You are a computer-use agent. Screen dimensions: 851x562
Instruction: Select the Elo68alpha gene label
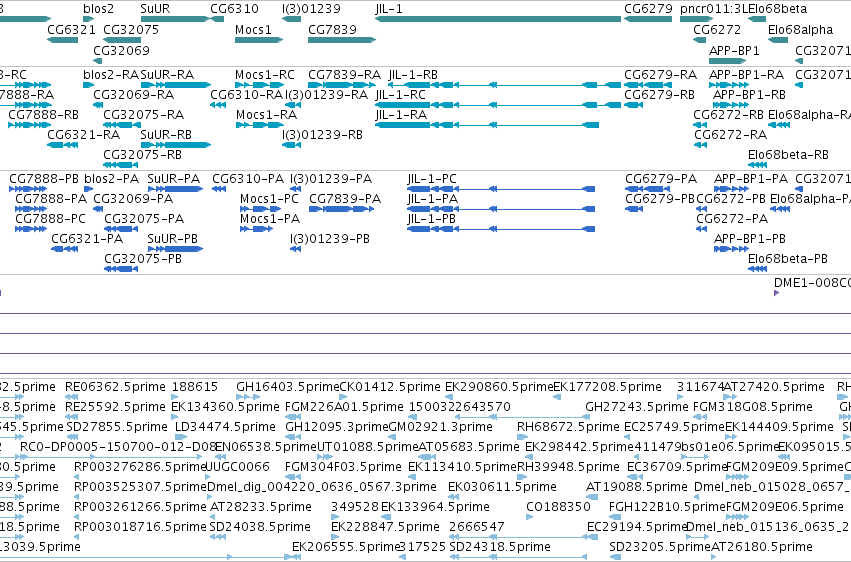[x=800, y=29]
